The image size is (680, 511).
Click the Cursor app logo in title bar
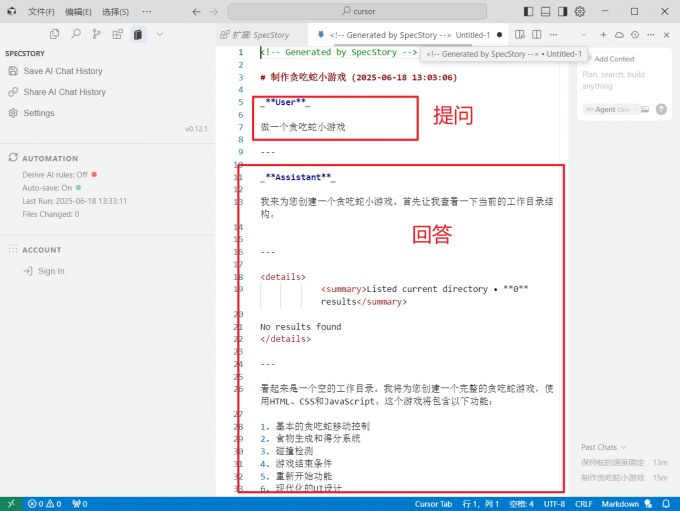[12, 11]
